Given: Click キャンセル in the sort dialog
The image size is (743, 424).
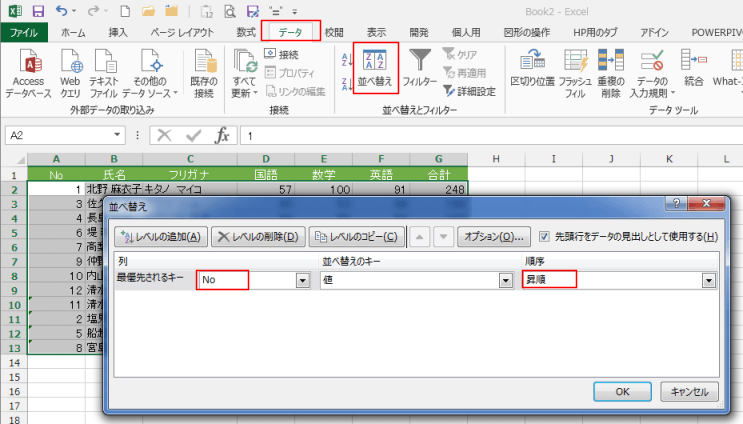Looking at the screenshot, I should pos(689,392).
